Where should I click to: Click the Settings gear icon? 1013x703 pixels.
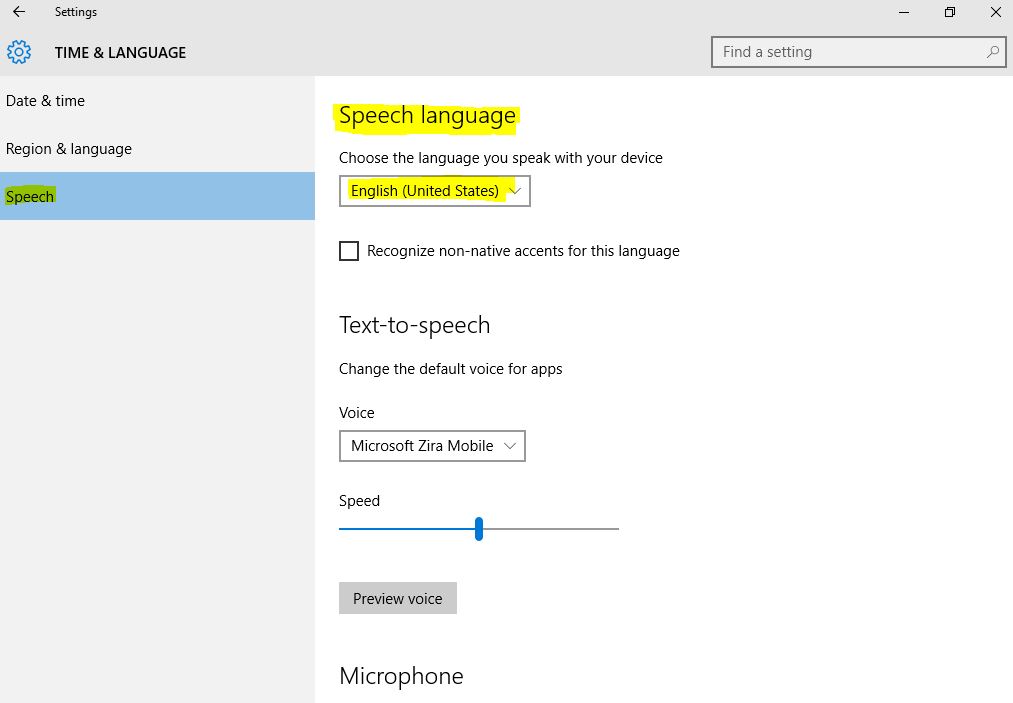point(19,52)
